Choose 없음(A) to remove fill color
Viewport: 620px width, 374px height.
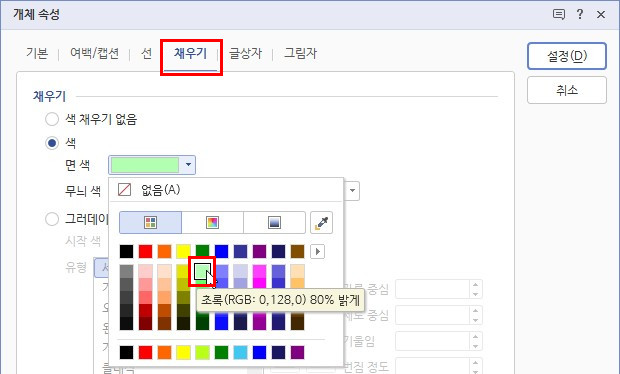tap(225, 190)
